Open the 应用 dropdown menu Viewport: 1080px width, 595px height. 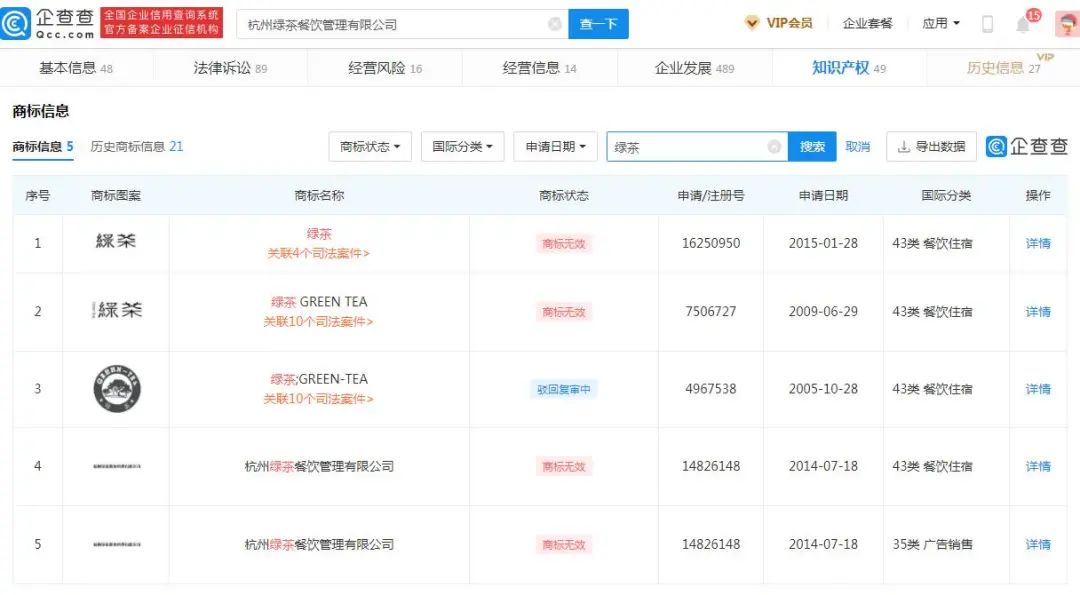tap(940, 23)
